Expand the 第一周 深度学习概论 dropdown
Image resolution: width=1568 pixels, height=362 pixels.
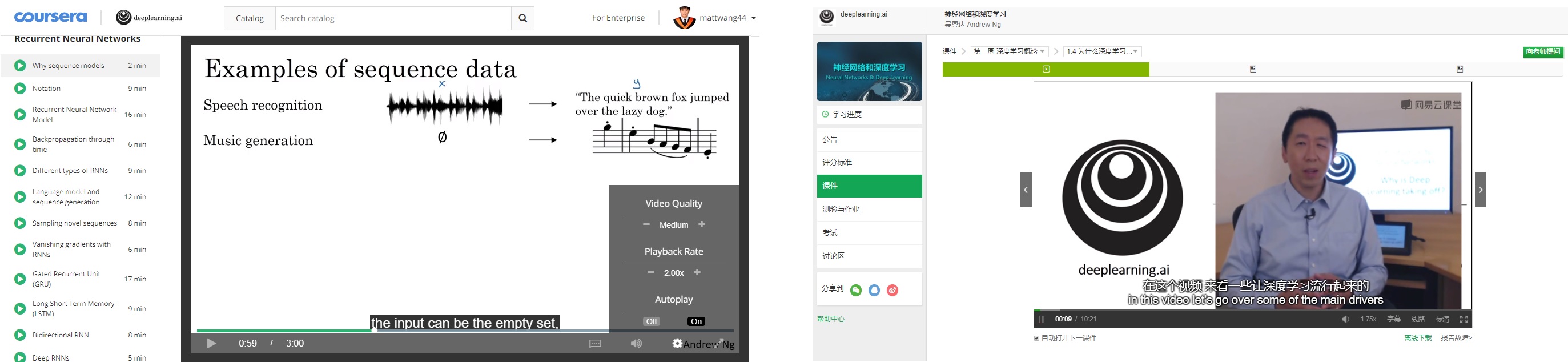[1009, 52]
